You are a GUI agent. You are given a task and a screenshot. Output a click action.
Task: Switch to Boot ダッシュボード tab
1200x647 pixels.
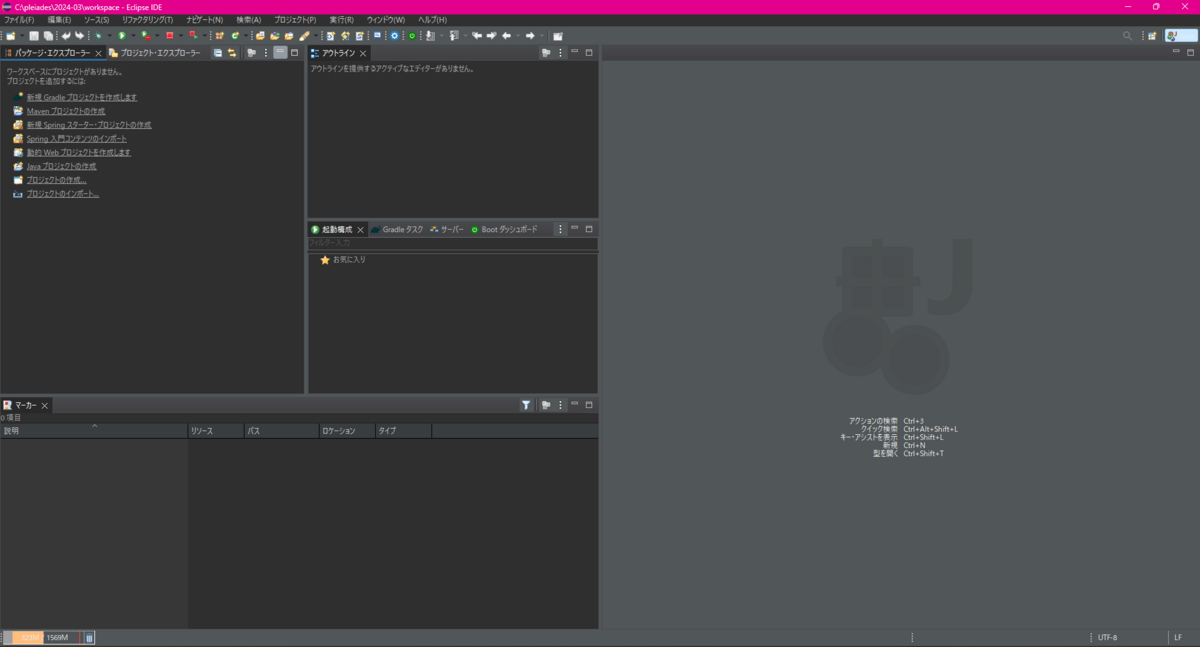pos(504,229)
